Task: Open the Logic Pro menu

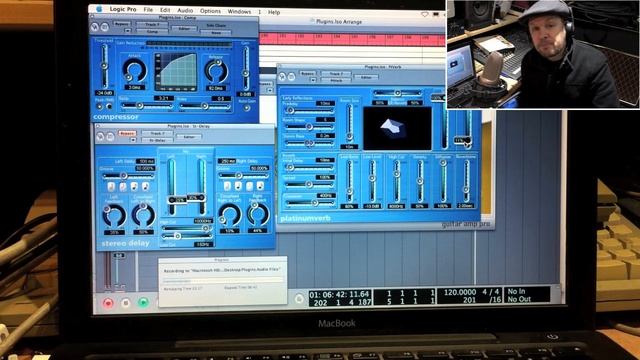Action: [123, 9]
